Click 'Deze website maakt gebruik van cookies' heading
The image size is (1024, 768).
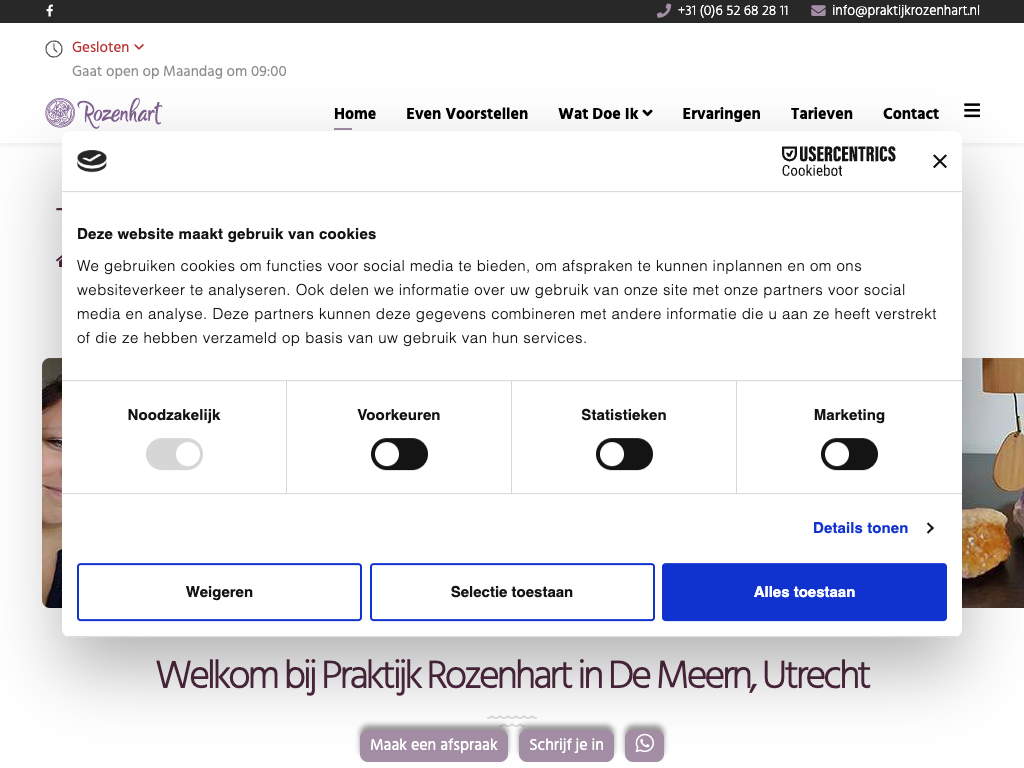pyautogui.click(x=227, y=234)
